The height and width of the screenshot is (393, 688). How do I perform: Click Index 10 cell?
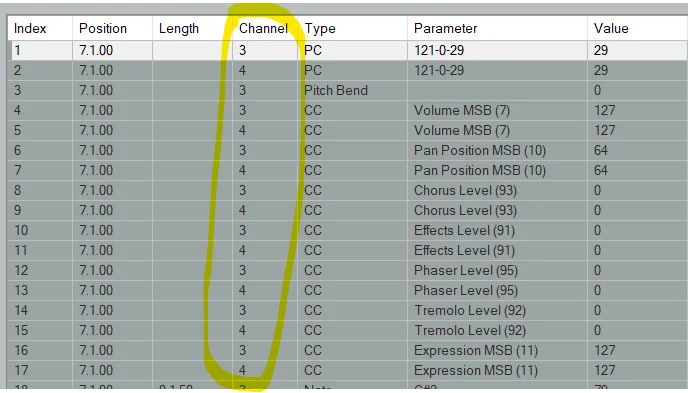click(40, 230)
